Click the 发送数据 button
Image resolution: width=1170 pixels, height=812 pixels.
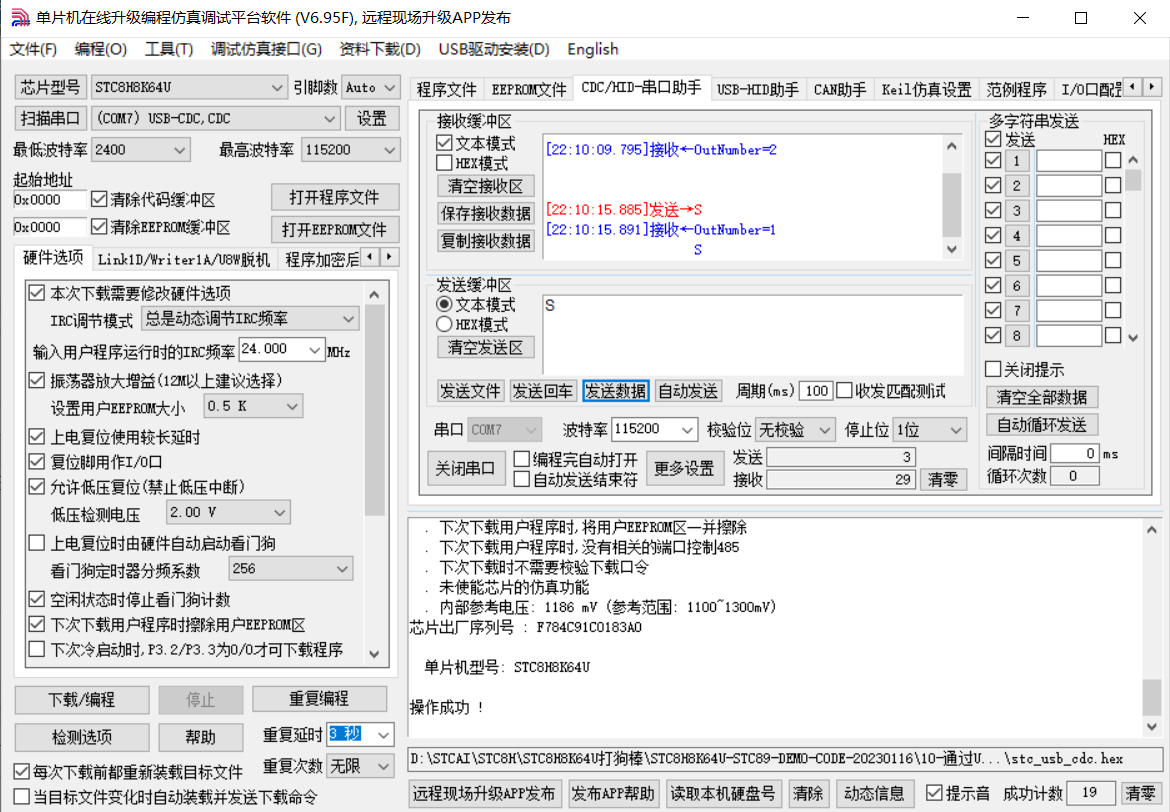coord(616,391)
